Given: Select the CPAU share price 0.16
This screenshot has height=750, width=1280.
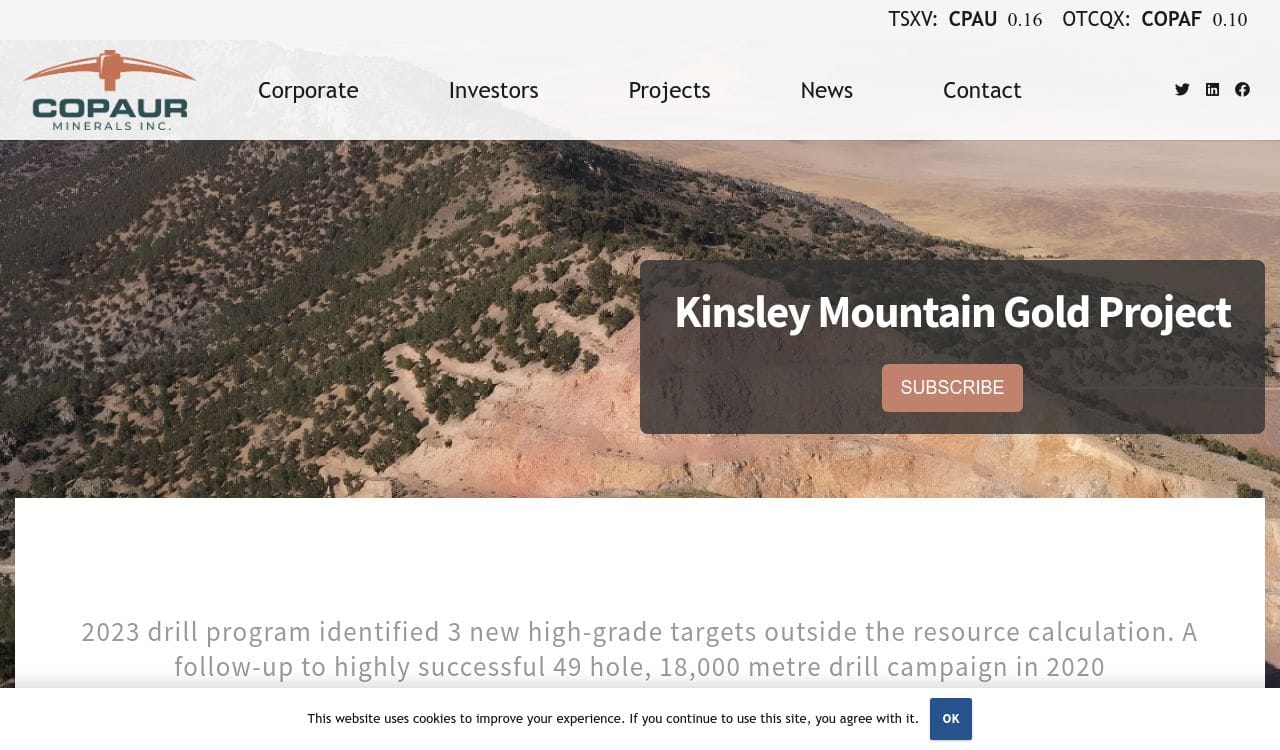Looking at the screenshot, I should pos(1025,20).
